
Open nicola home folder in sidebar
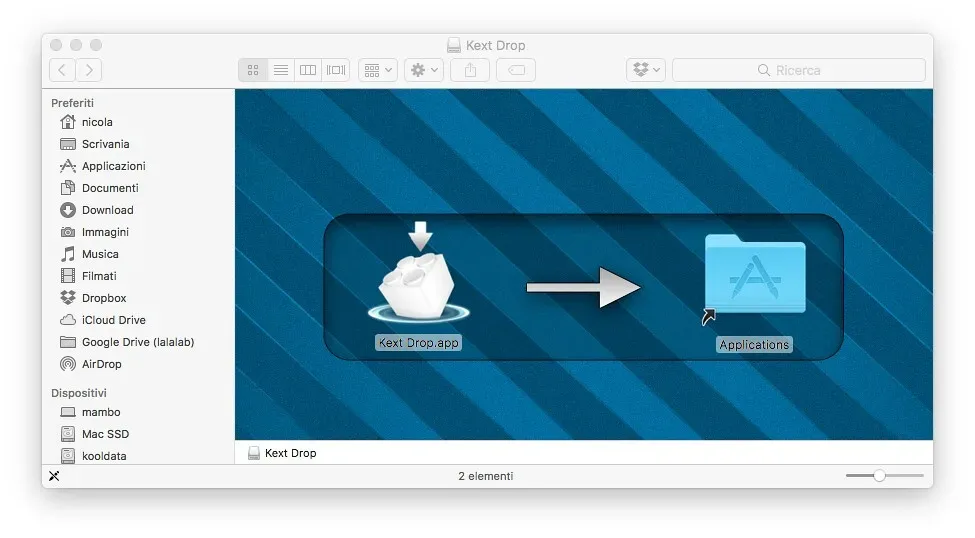[x=97, y=122]
